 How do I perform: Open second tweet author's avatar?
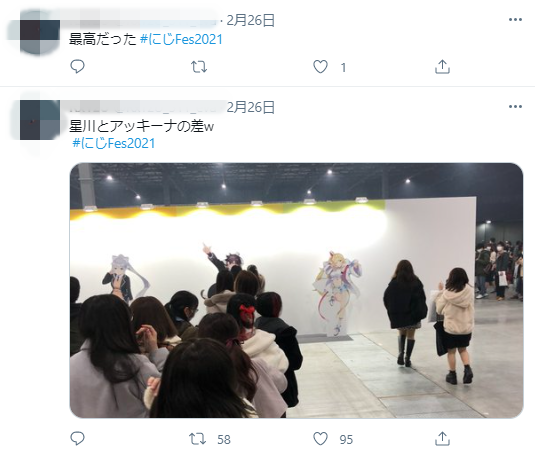point(40,120)
